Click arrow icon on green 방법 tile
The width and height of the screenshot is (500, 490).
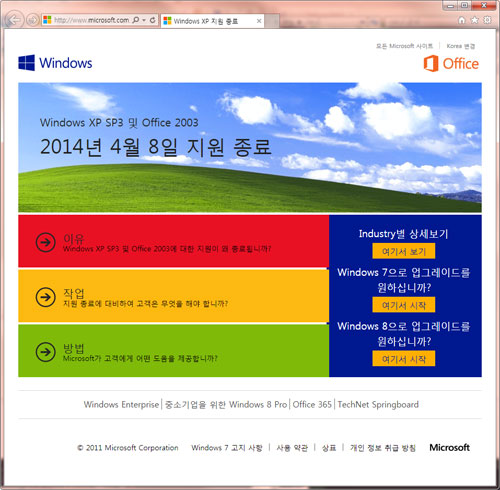coord(45,352)
